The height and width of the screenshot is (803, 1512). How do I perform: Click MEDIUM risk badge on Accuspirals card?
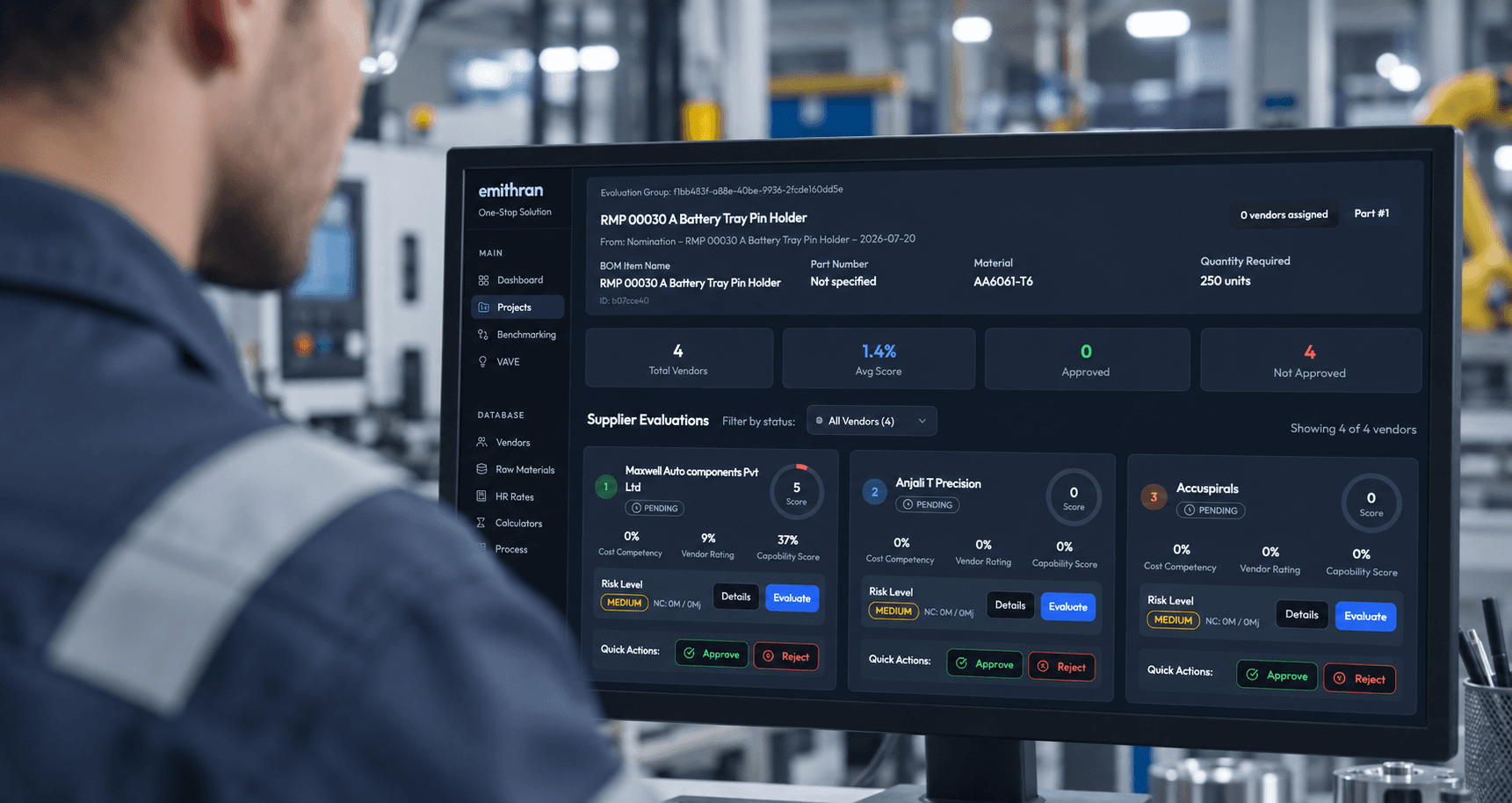click(1173, 620)
